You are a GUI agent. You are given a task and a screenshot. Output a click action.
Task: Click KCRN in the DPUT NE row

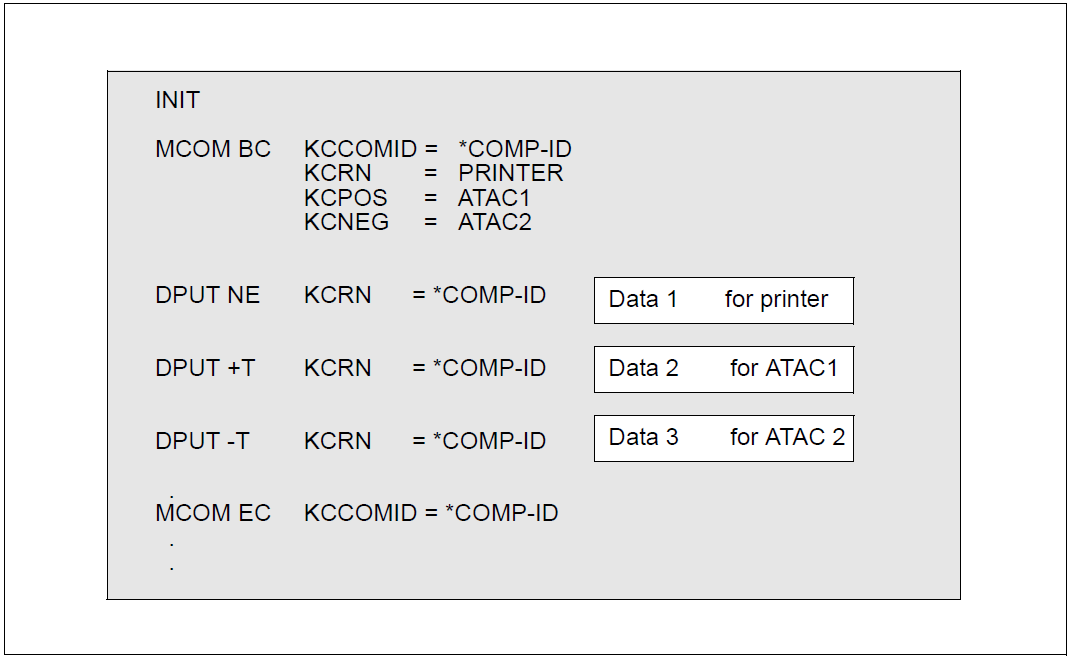tap(337, 295)
